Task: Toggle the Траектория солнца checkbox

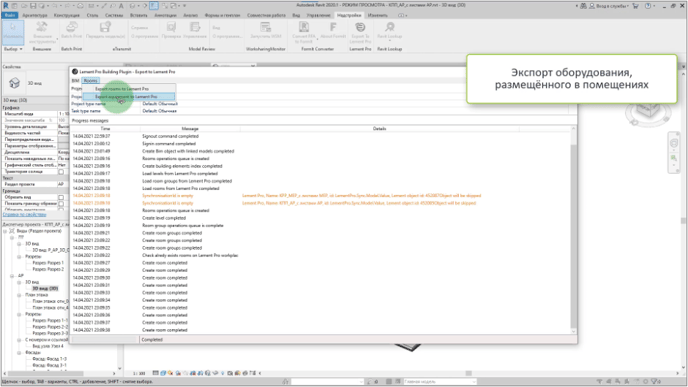Action: pyautogui.click(x=61, y=172)
